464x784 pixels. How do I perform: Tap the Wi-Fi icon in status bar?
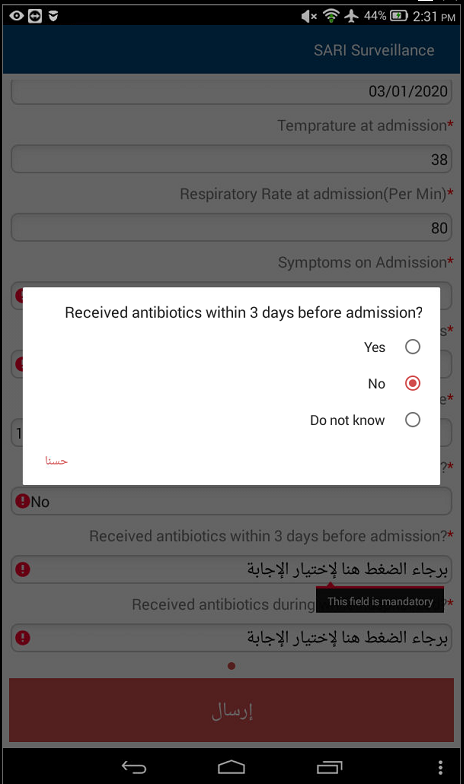pyautogui.click(x=330, y=16)
